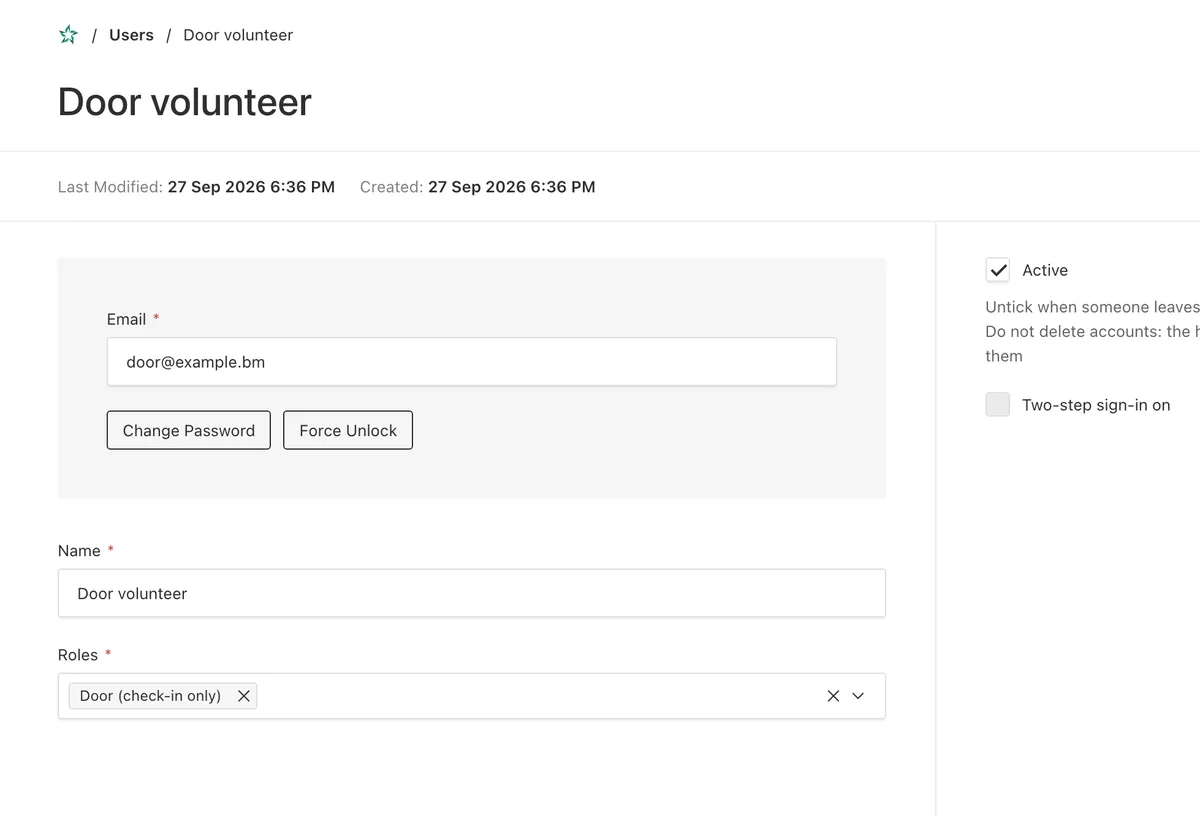Click the Created timestamp text
The height and width of the screenshot is (816, 1200).
pos(512,187)
